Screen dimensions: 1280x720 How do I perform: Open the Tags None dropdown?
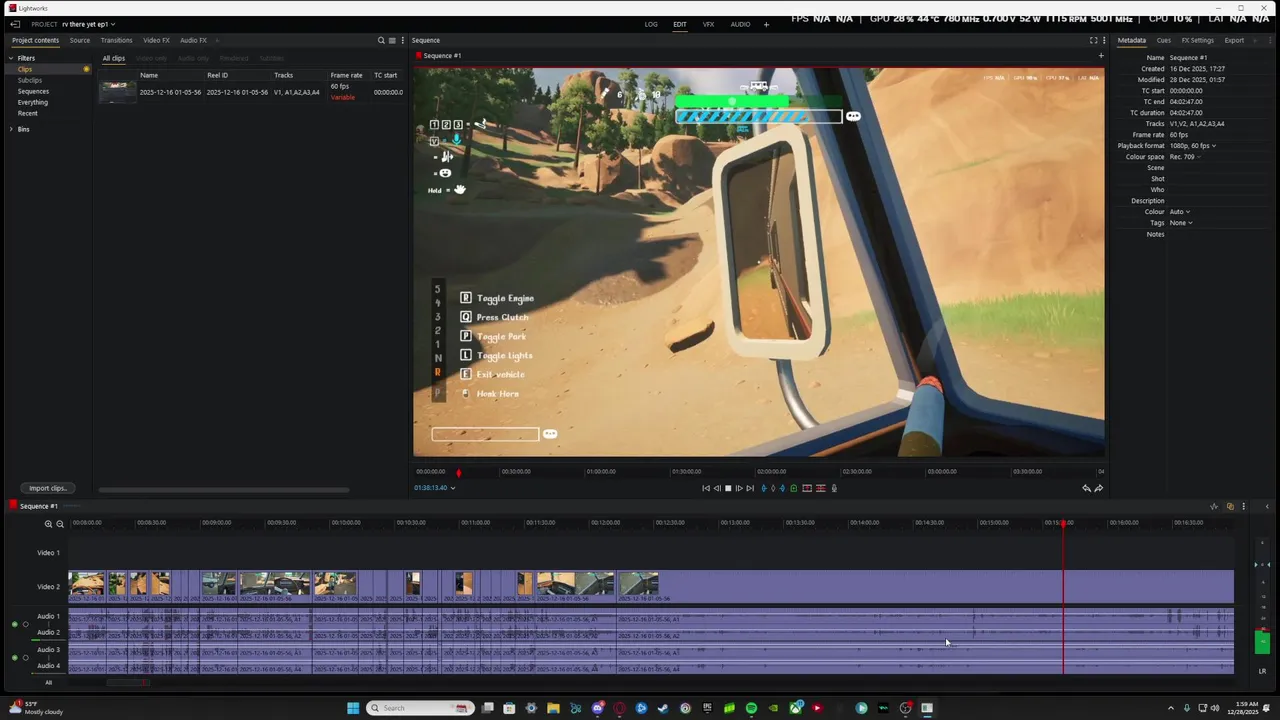pyautogui.click(x=1181, y=223)
